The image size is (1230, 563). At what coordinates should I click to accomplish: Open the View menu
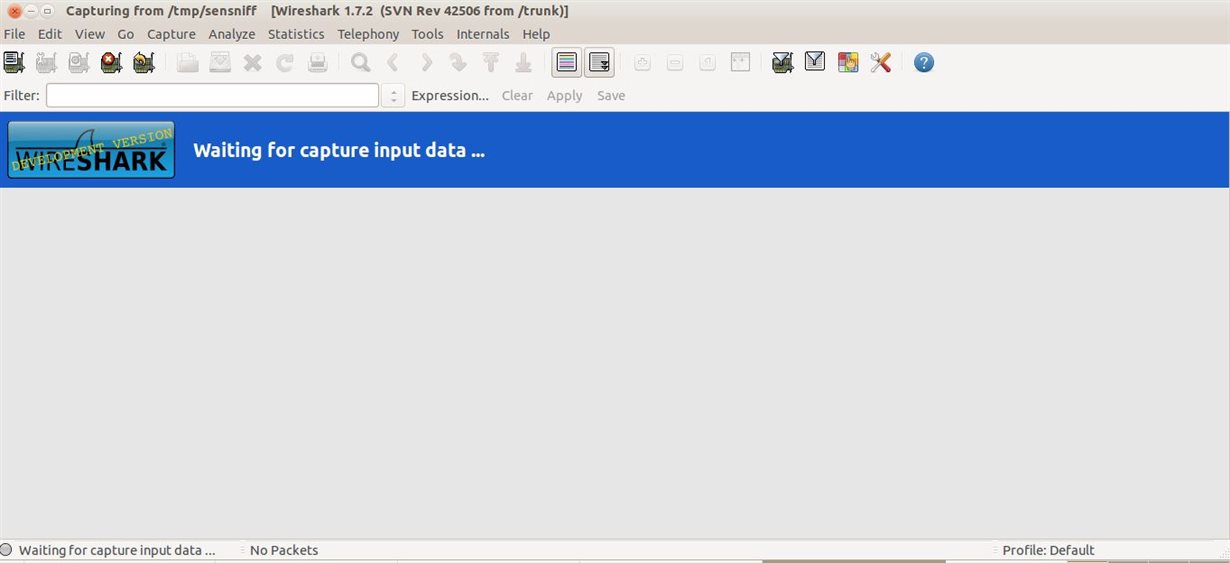click(x=90, y=34)
